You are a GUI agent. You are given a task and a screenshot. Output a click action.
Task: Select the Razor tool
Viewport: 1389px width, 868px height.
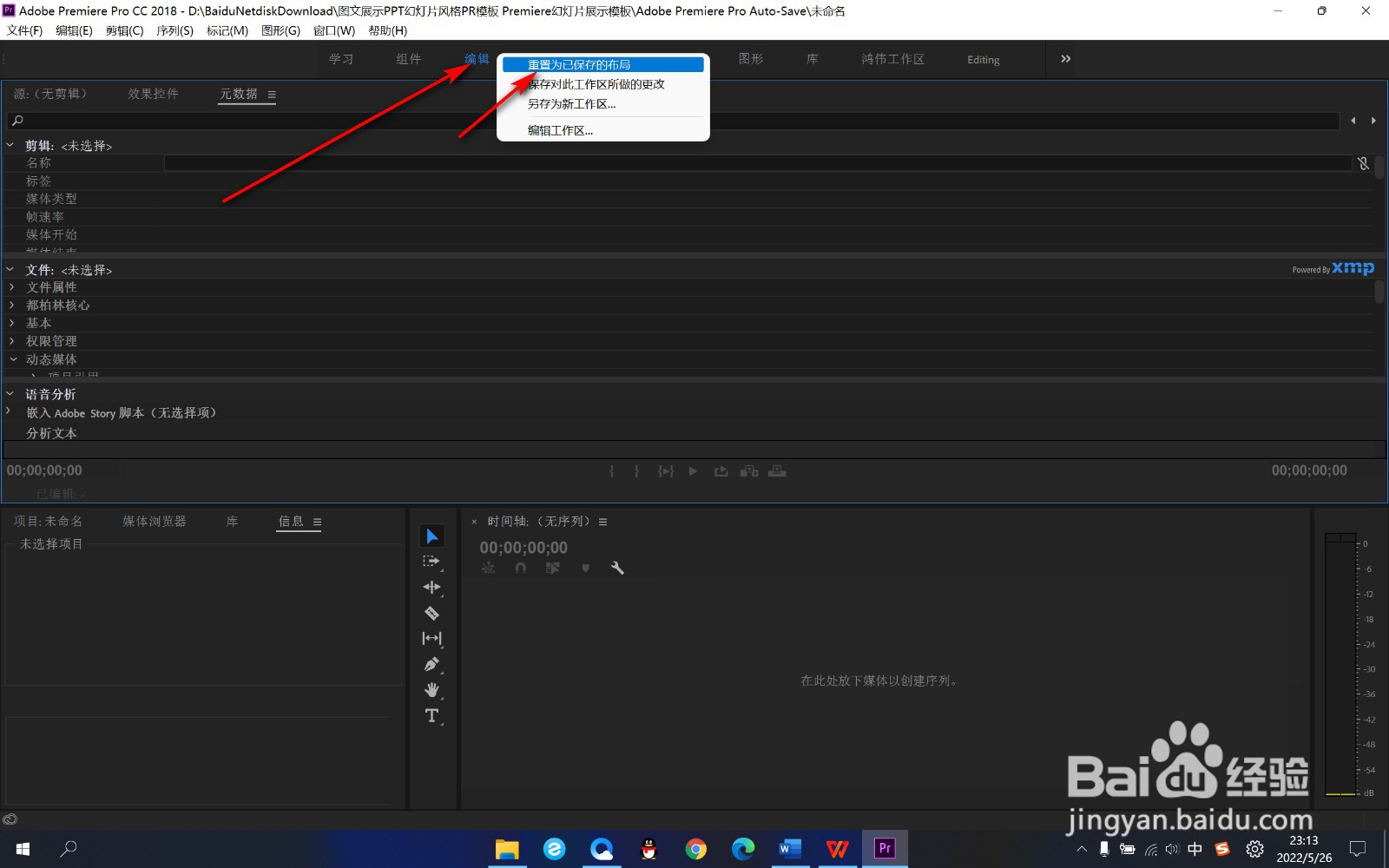pos(431,613)
